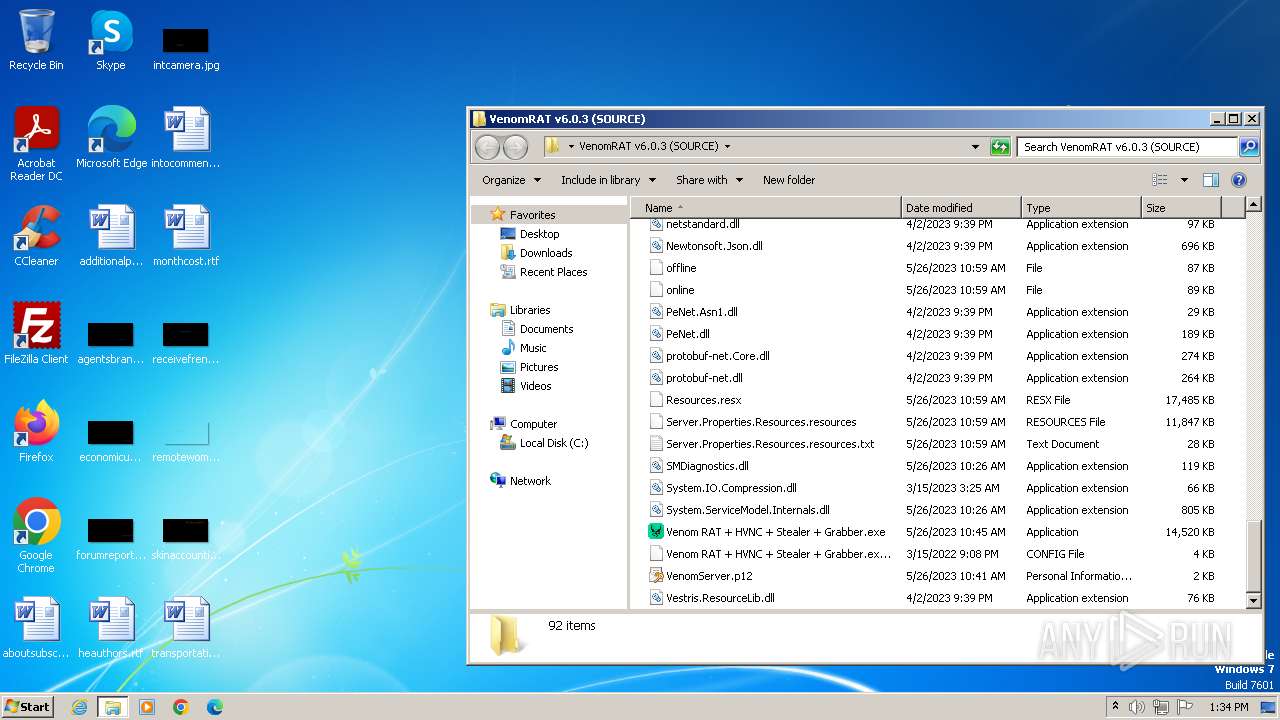Select intcamera.jpg desktop file
The width and height of the screenshot is (1280, 720).
[186, 48]
